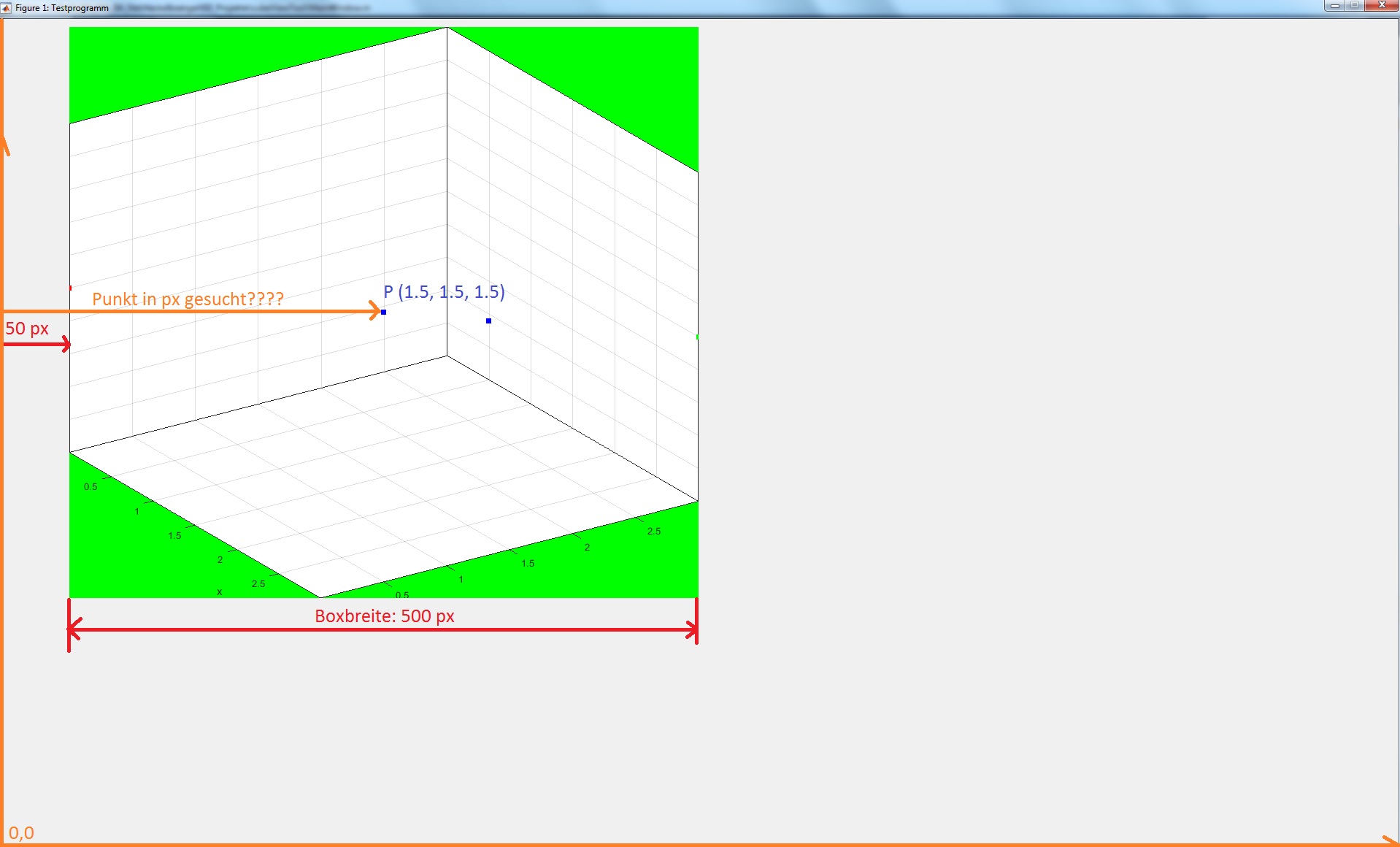1400x847 pixels.
Task: Select the blue data point on the right wall
Action: point(488,321)
